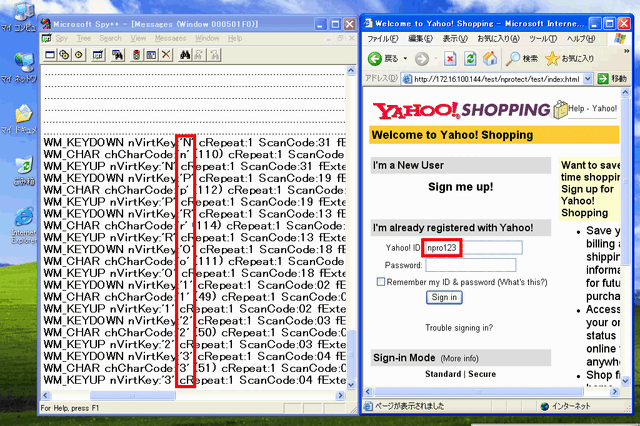The height and width of the screenshot is (426, 640).
Task: Open the Window menu in Spy++
Action: pyautogui.click(x=207, y=38)
